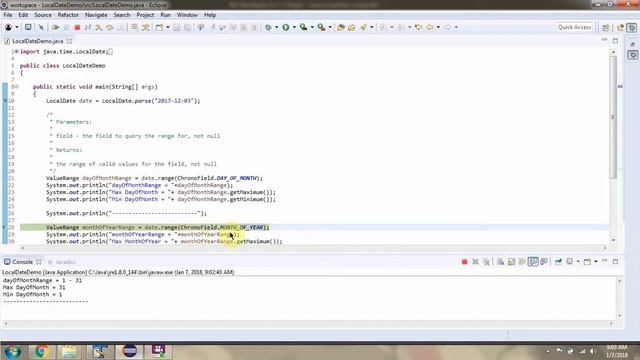Click the Windows Start button
640x360 pixels.
click(x=13, y=351)
